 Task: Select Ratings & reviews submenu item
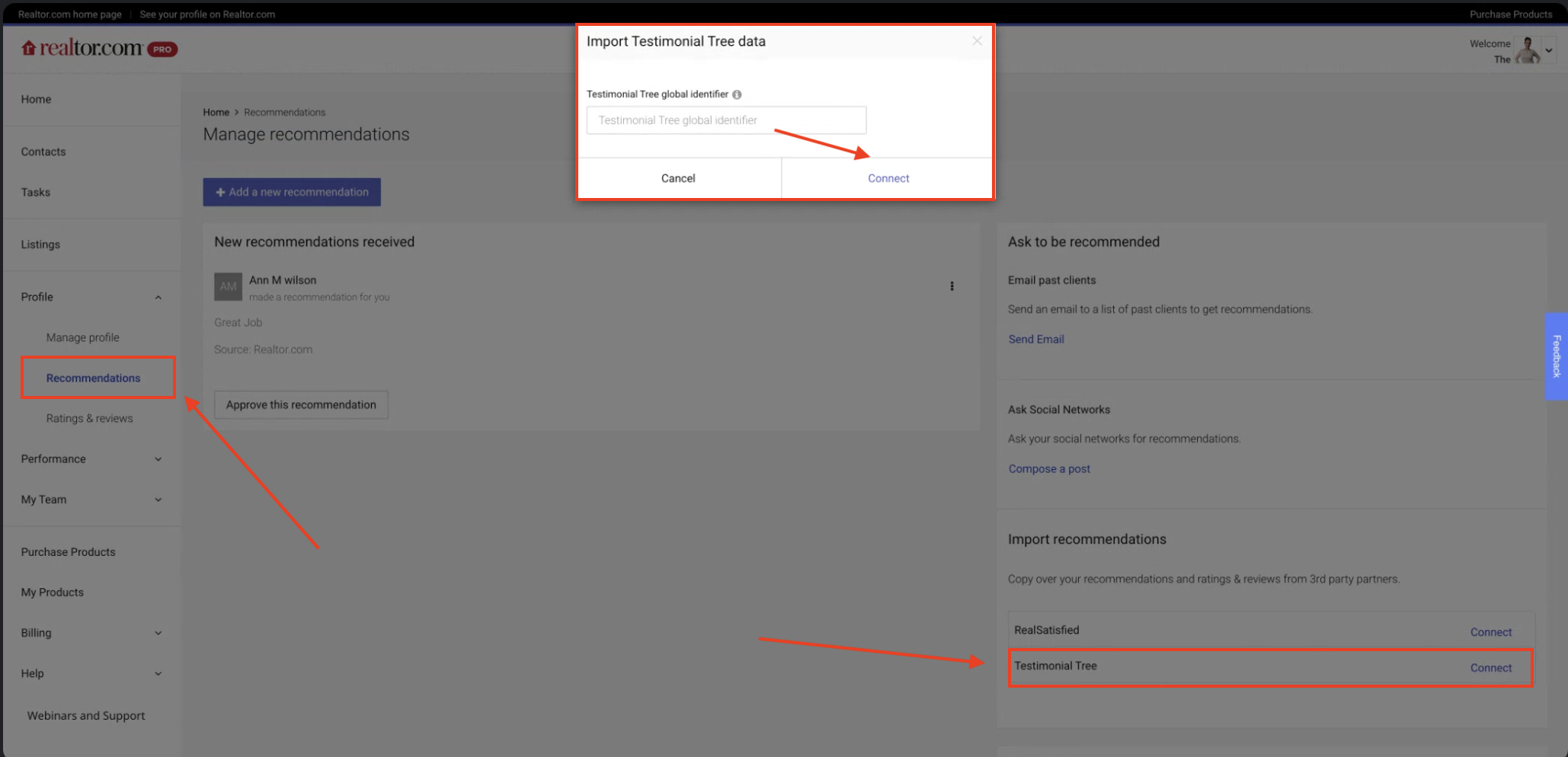point(89,418)
